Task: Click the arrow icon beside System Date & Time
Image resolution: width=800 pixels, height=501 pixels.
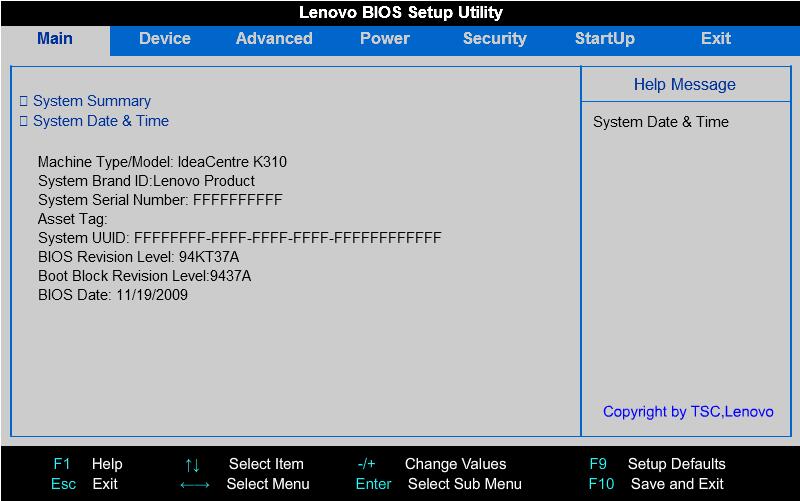Action: (24, 121)
